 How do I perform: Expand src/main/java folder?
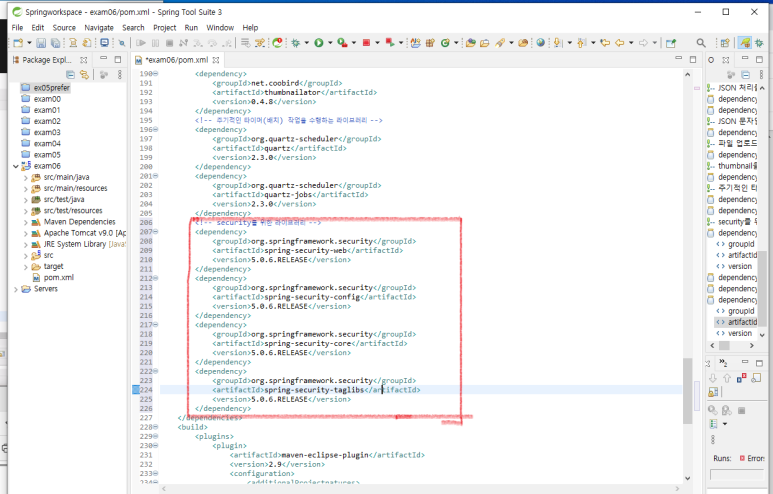(x=26, y=177)
